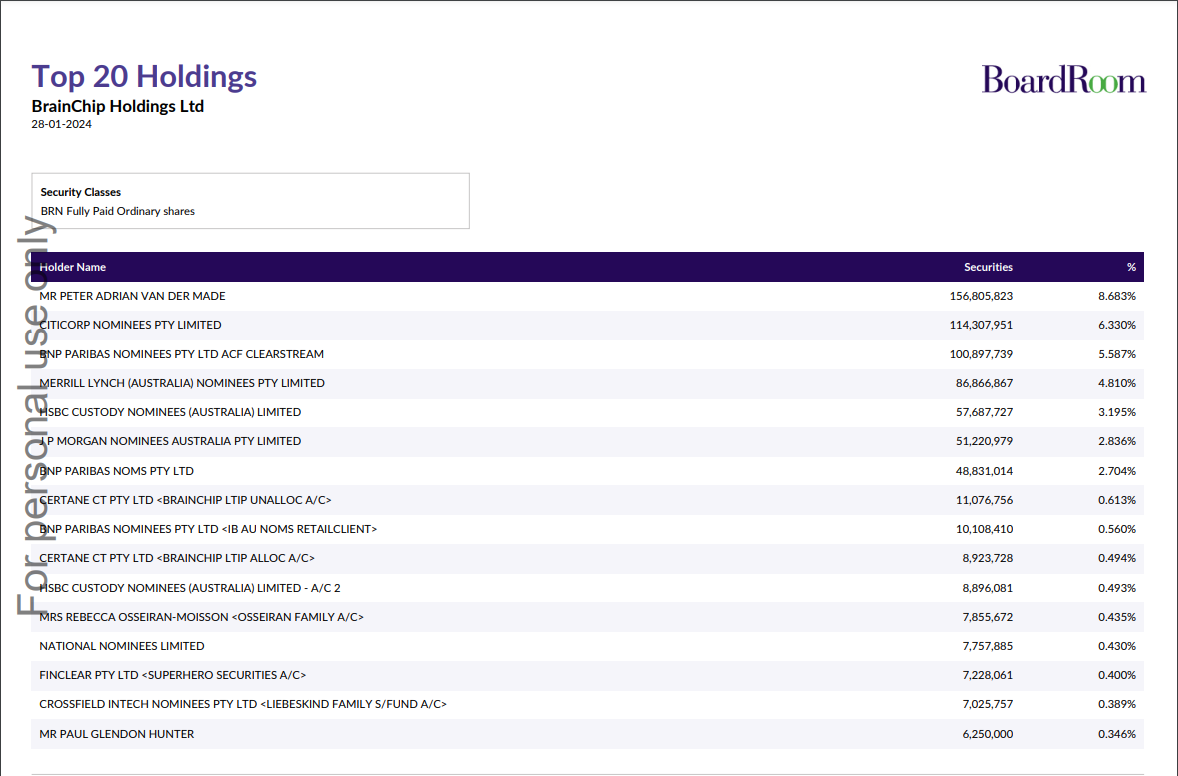This screenshot has width=1178, height=776.
Task: Select Citicorp Nominees Pty Limited holder name
Action: click(130, 325)
